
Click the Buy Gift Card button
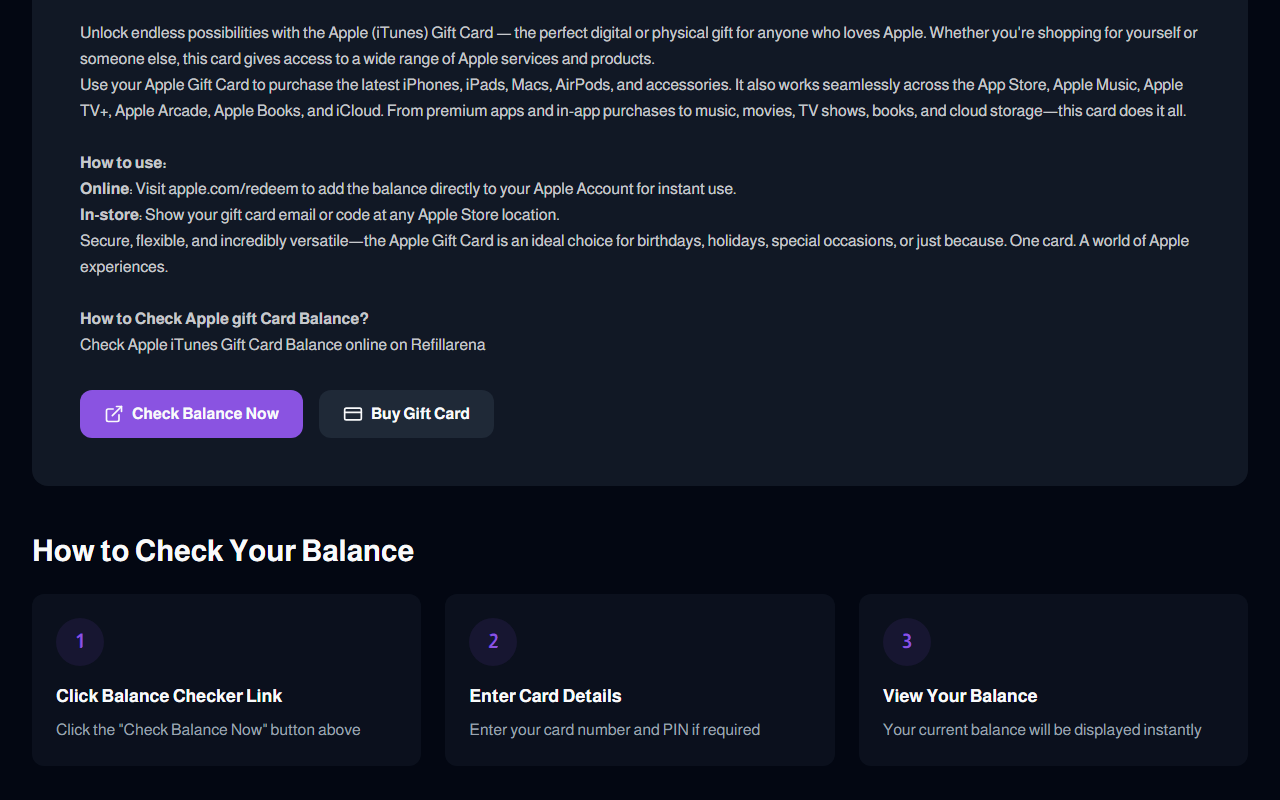pyautogui.click(x=406, y=414)
